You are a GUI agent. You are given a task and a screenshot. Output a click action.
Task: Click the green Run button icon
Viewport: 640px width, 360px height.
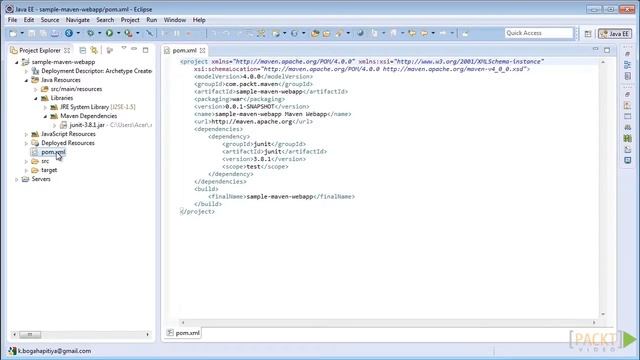[x=109, y=33]
